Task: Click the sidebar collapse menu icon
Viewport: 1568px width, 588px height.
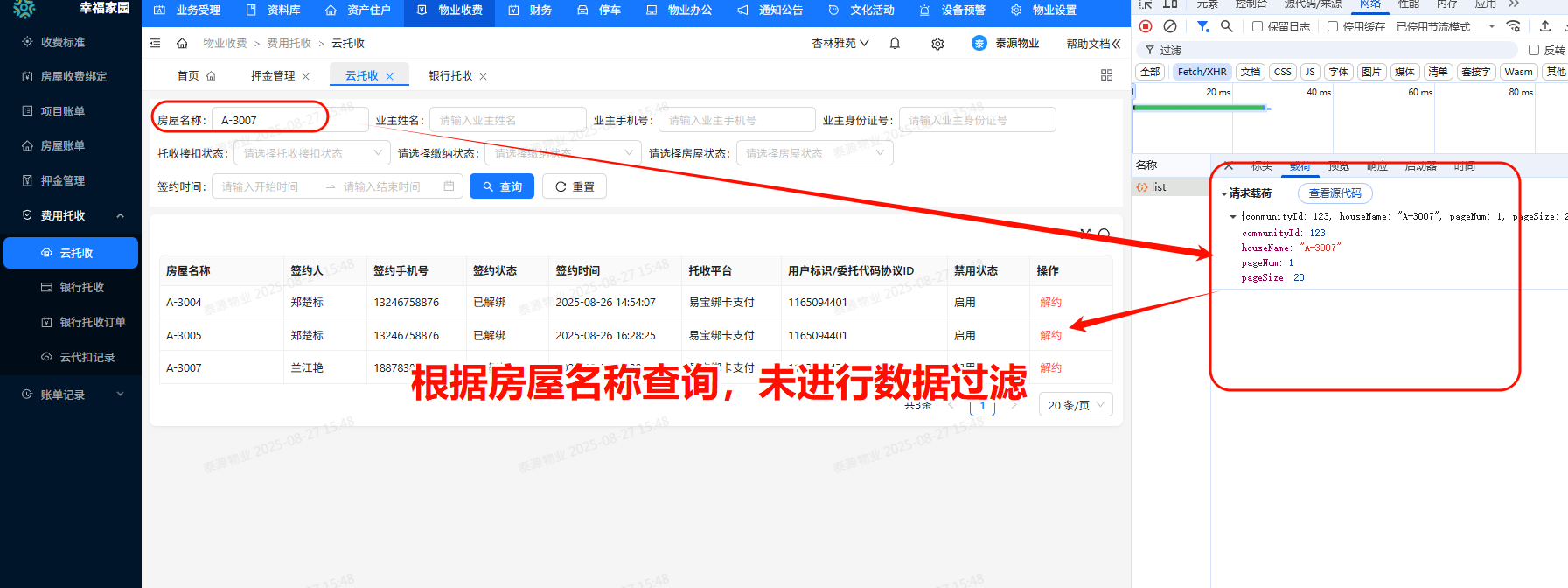Action: click(155, 44)
